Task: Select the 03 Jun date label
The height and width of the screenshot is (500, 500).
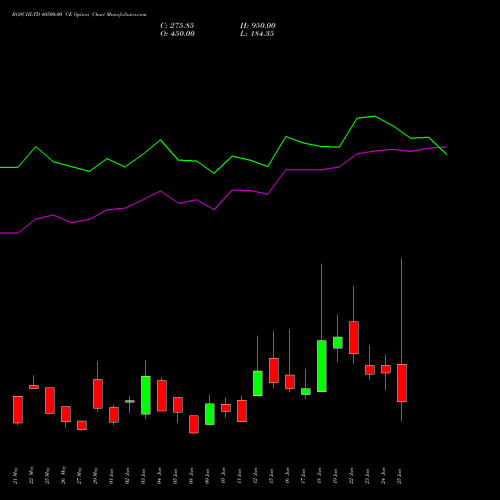Action: click(x=144, y=476)
